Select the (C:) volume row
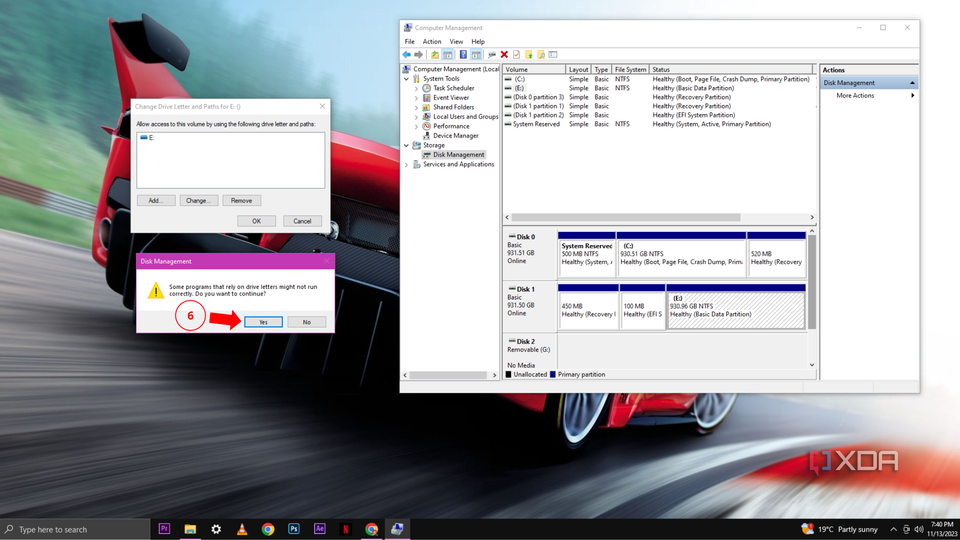Image resolution: width=960 pixels, height=540 pixels. [x=659, y=79]
